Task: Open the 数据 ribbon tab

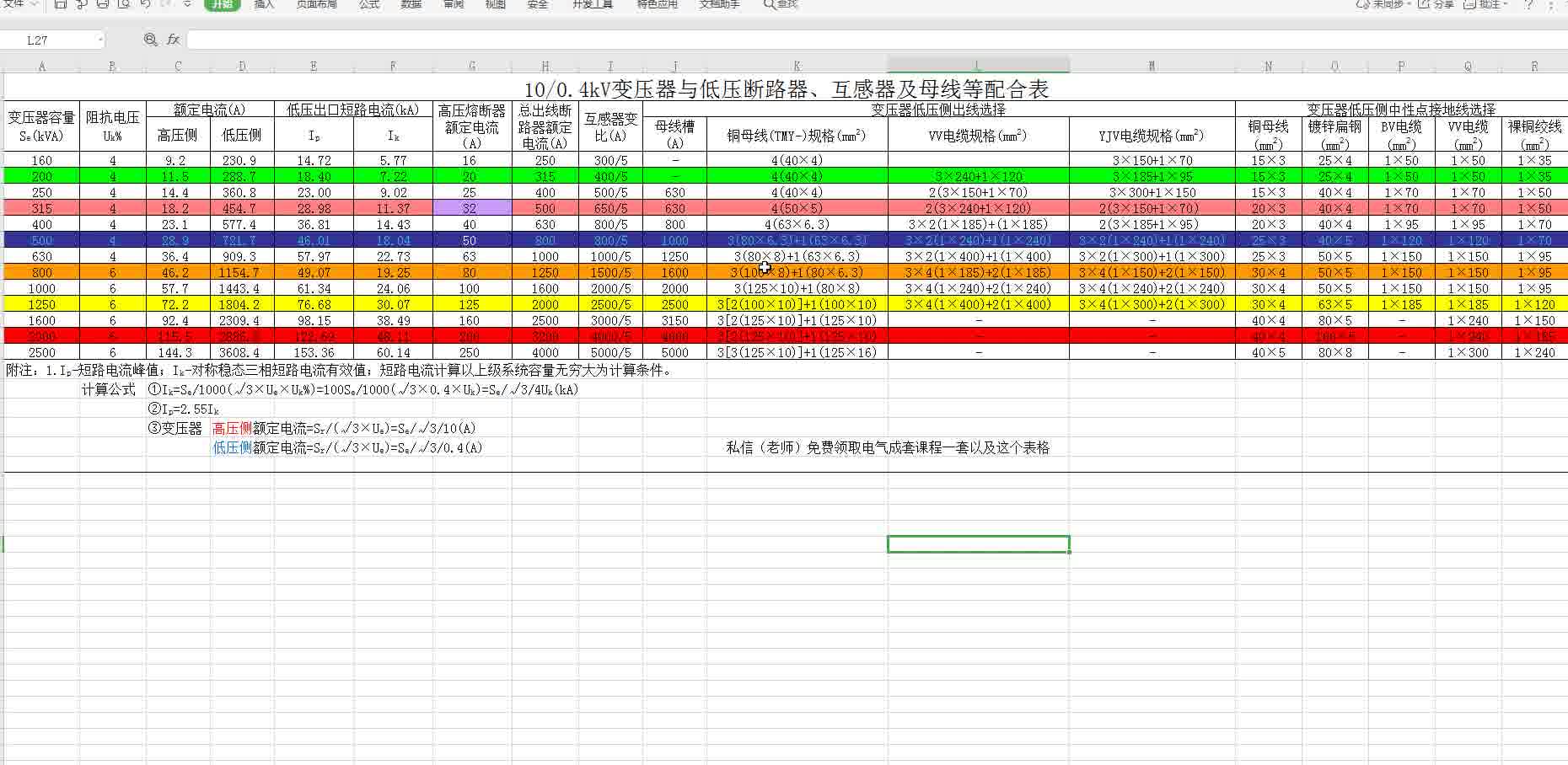Action: (411, 4)
